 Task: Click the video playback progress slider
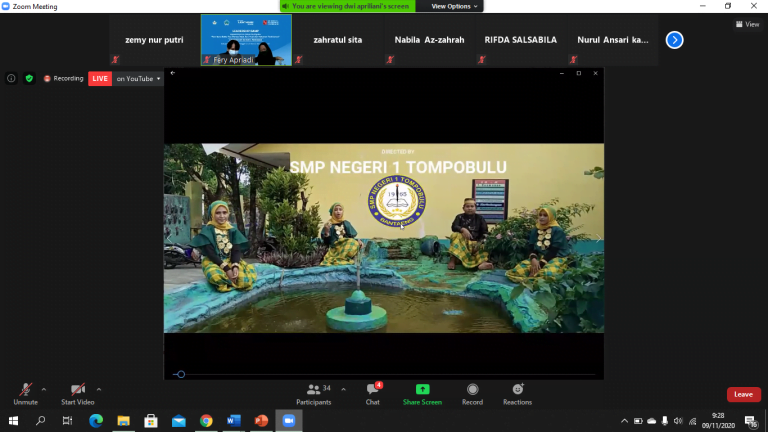coord(180,374)
